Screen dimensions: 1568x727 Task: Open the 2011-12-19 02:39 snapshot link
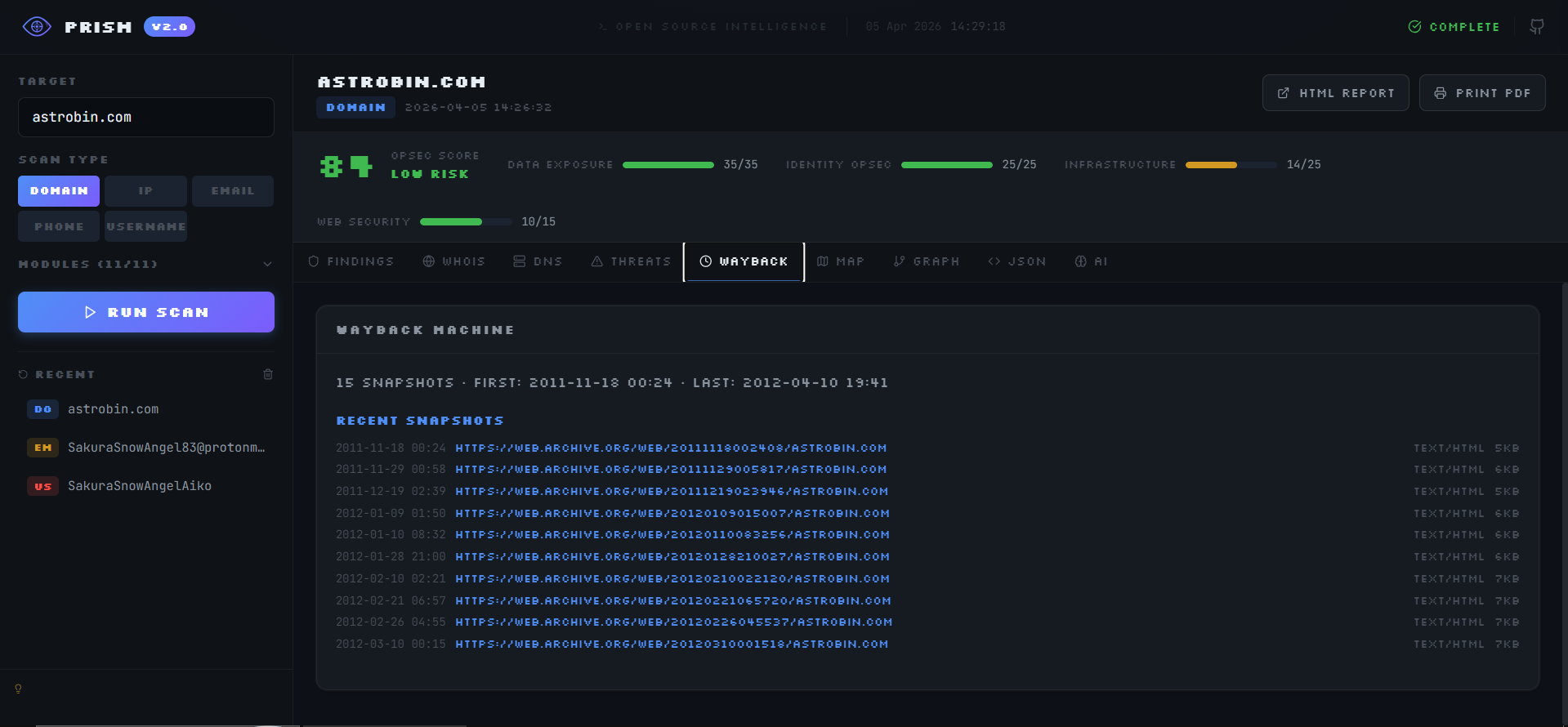pos(672,492)
